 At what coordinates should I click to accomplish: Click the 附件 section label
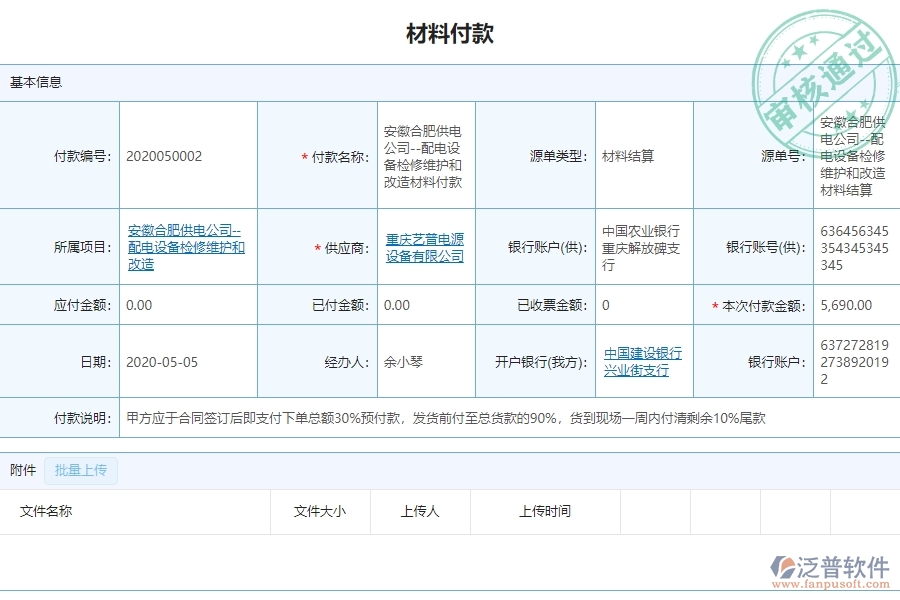coord(20,471)
